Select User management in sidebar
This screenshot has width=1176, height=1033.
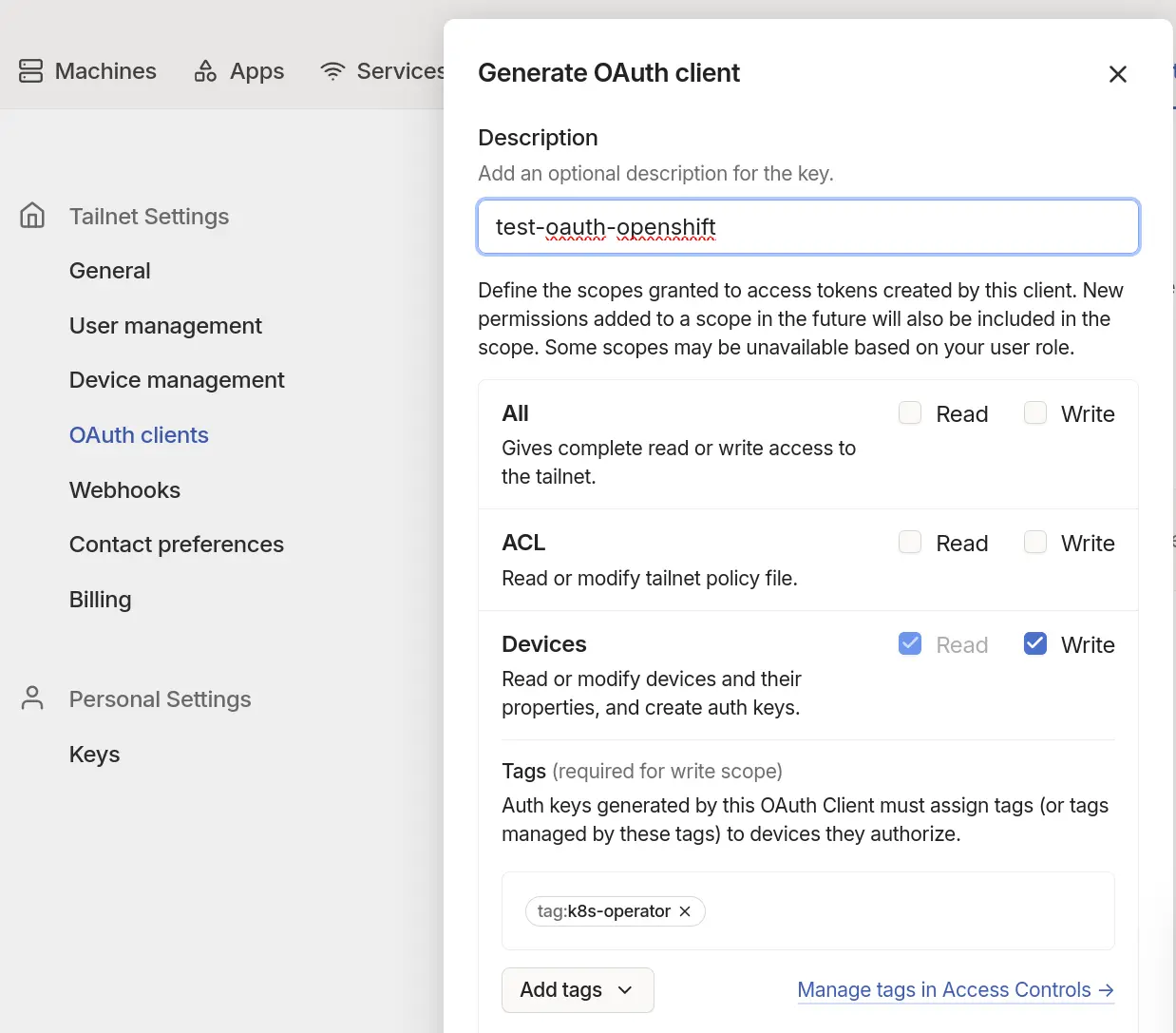(x=165, y=326)
